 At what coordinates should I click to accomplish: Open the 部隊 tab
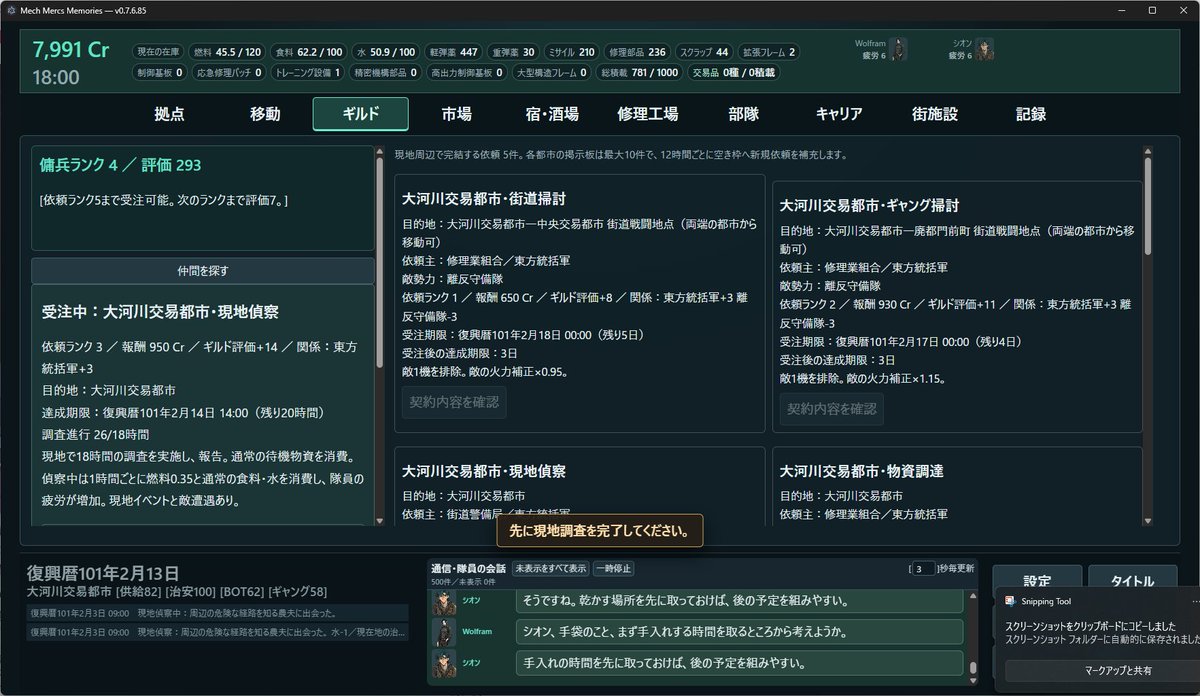(x=743, y=114)
